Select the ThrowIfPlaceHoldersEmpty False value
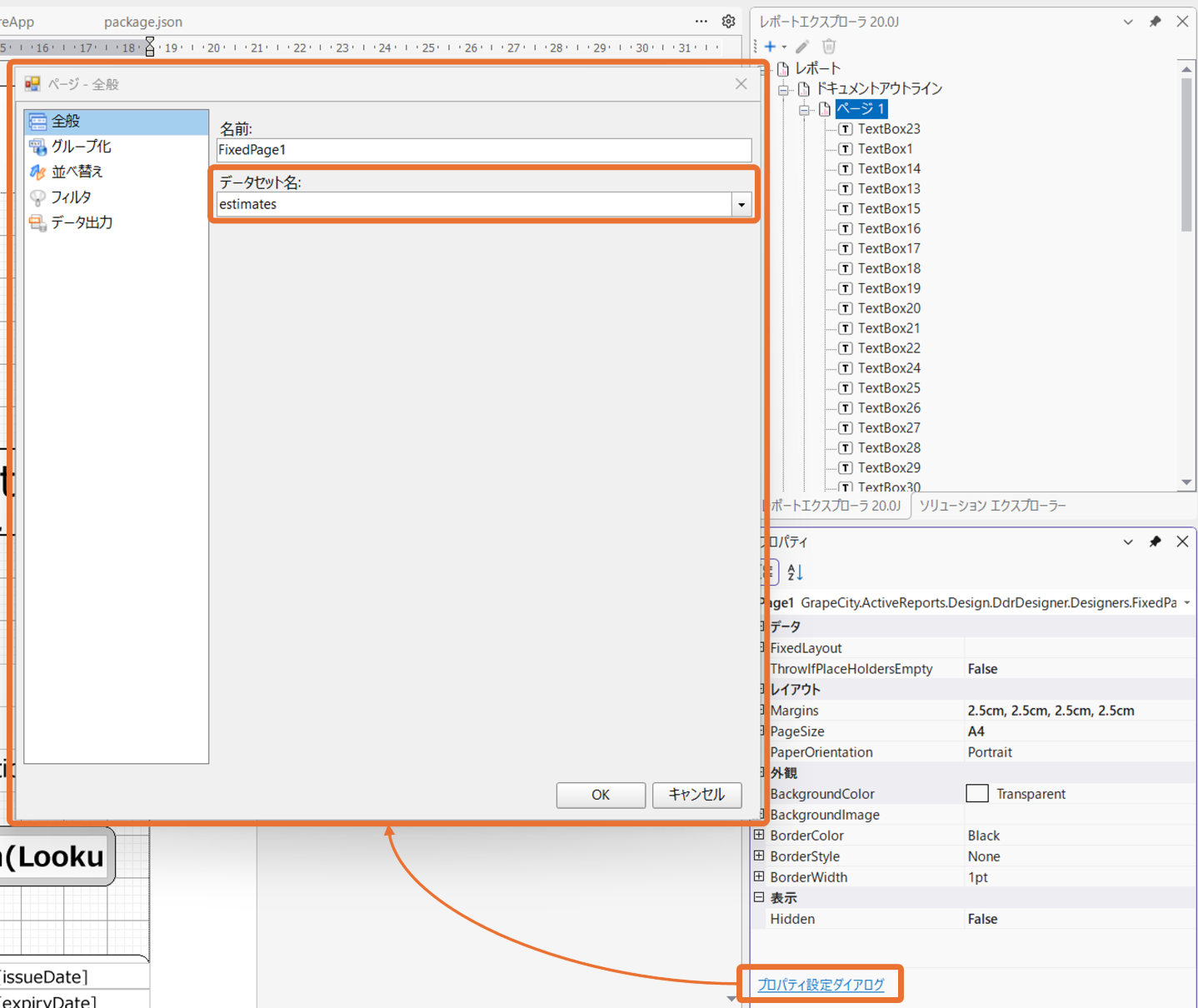The width and height of the screenshot is (1198, 1008). (x=1080, y=669)
